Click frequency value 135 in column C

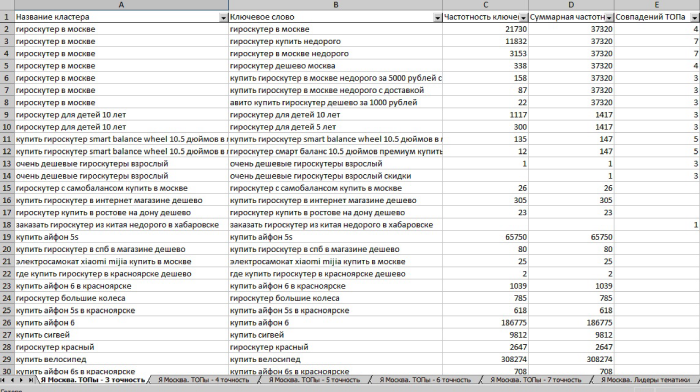485,139
